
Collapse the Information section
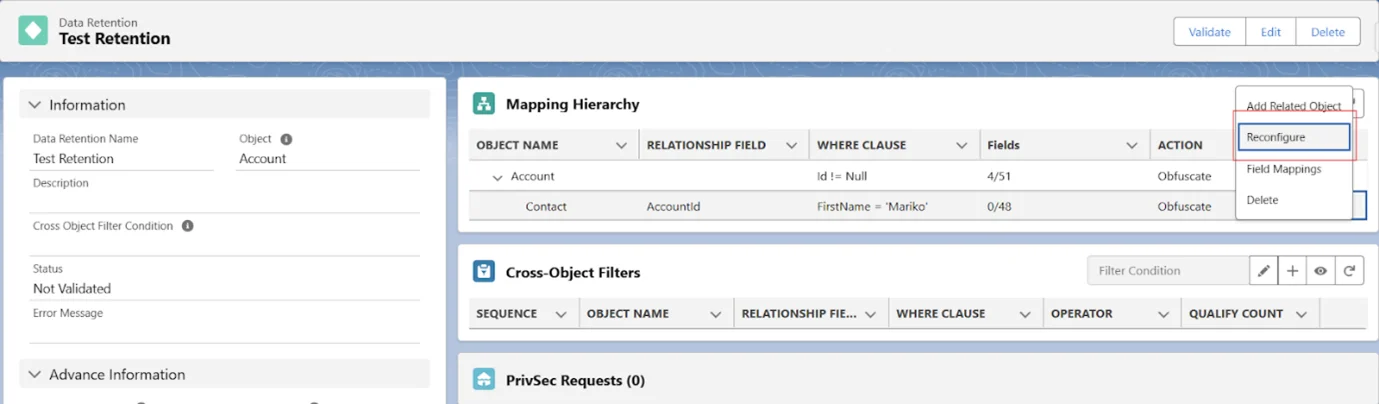[x=35, y=105]
